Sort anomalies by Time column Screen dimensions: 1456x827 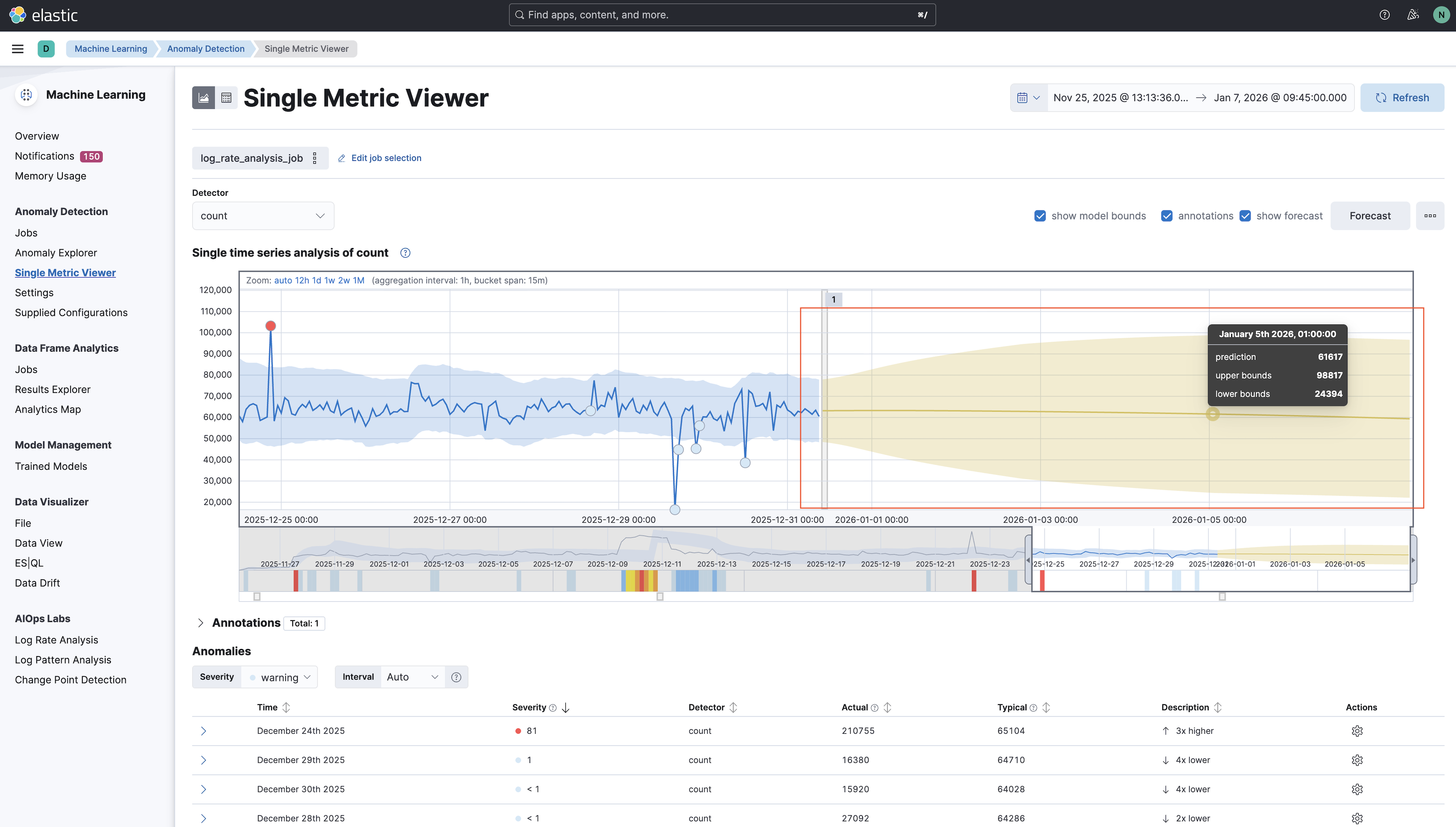pos(273,707)
